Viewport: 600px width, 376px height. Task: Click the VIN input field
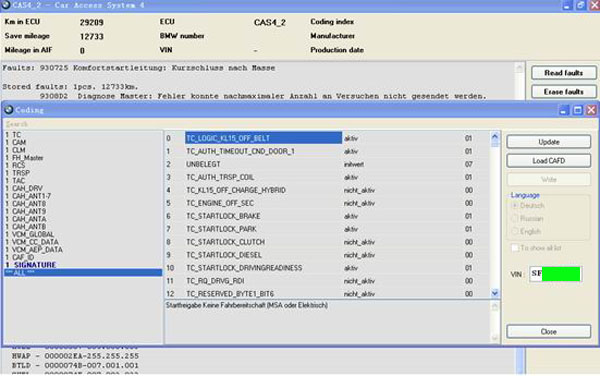[x=556, y=274]
